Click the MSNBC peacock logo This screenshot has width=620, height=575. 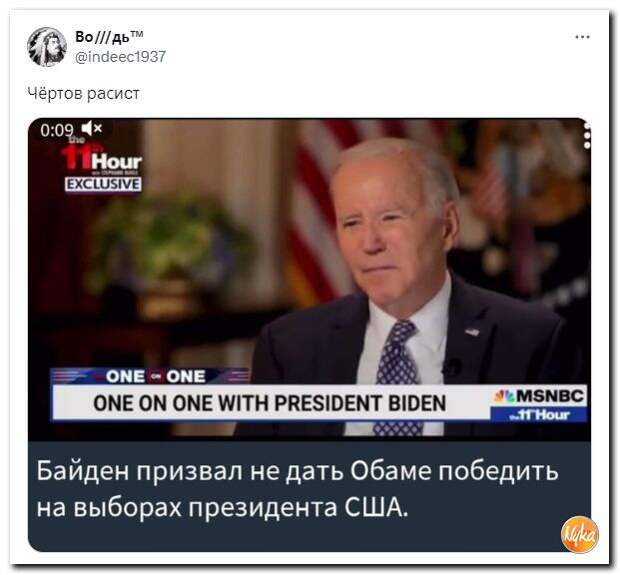tap(504, 397)
